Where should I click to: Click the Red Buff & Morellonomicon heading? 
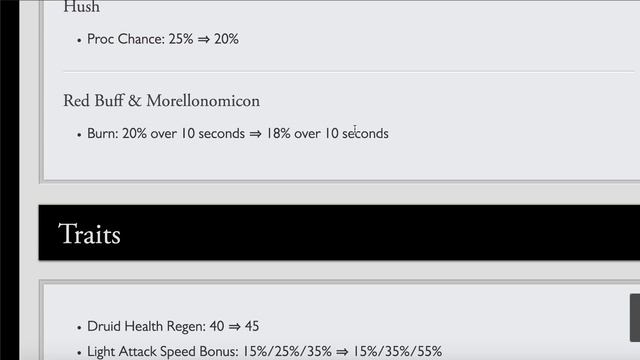[161, 101]
